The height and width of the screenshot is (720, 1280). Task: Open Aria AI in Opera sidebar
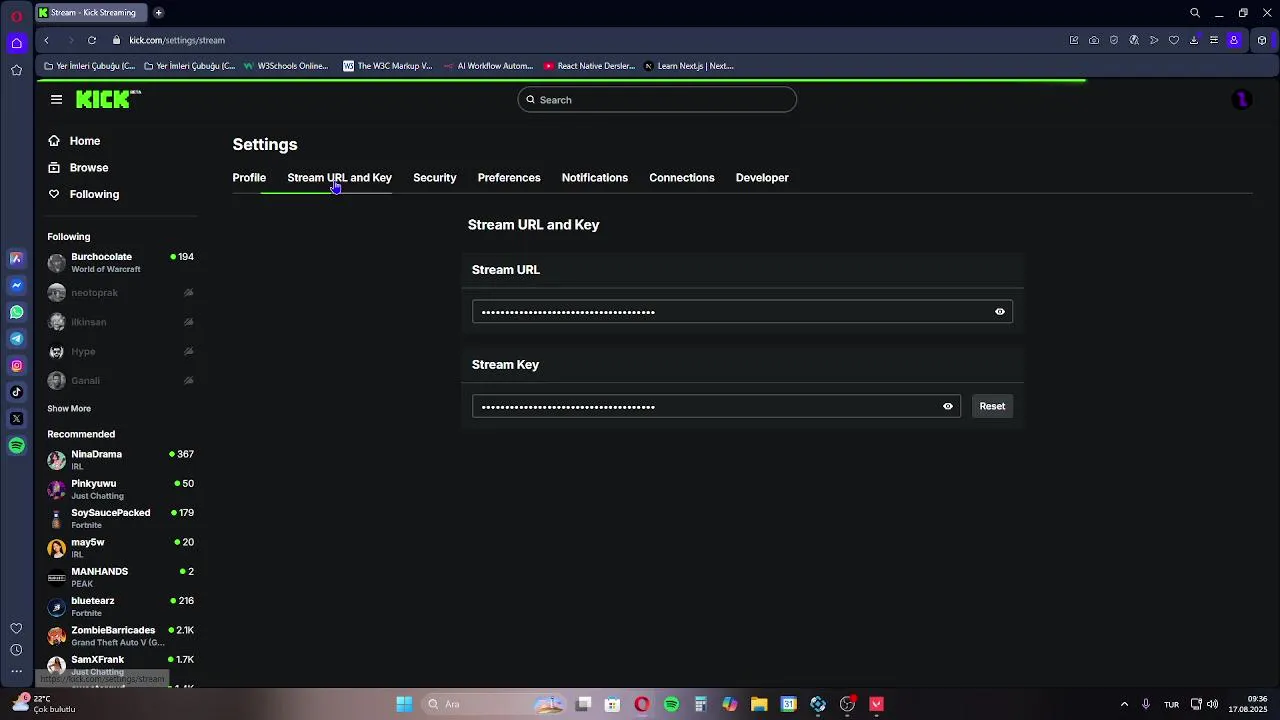click(16, 258)
